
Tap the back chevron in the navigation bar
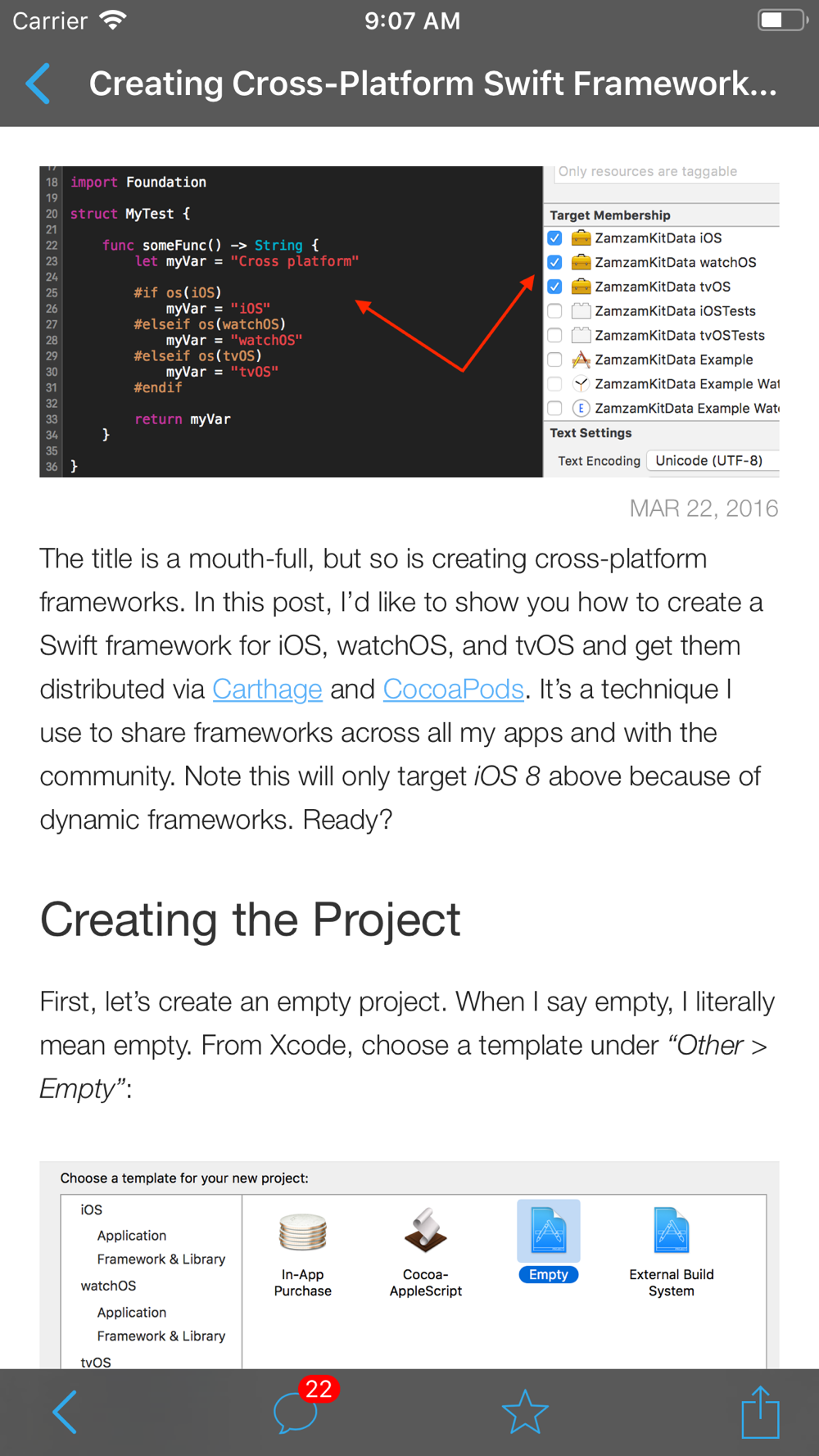tap(38, 84)
